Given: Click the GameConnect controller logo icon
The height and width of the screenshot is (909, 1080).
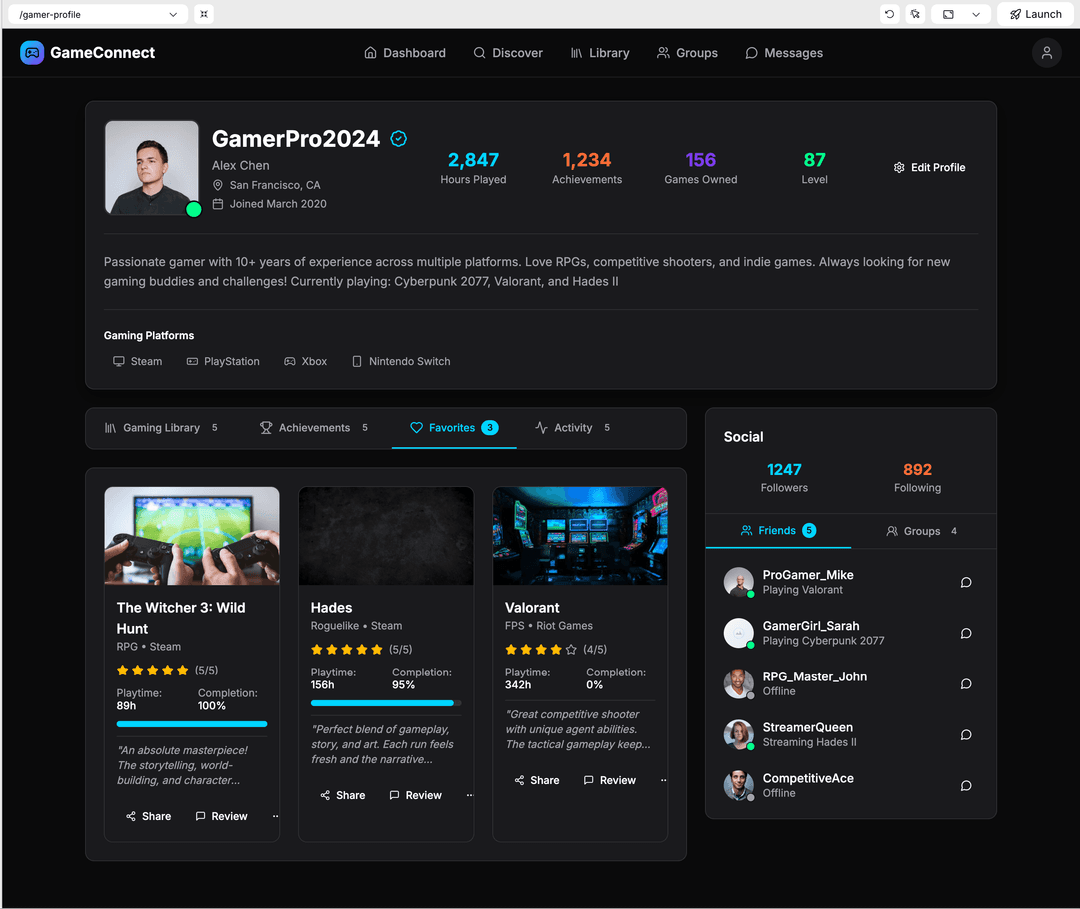Looking at the screenshot, I should point(32,53).
